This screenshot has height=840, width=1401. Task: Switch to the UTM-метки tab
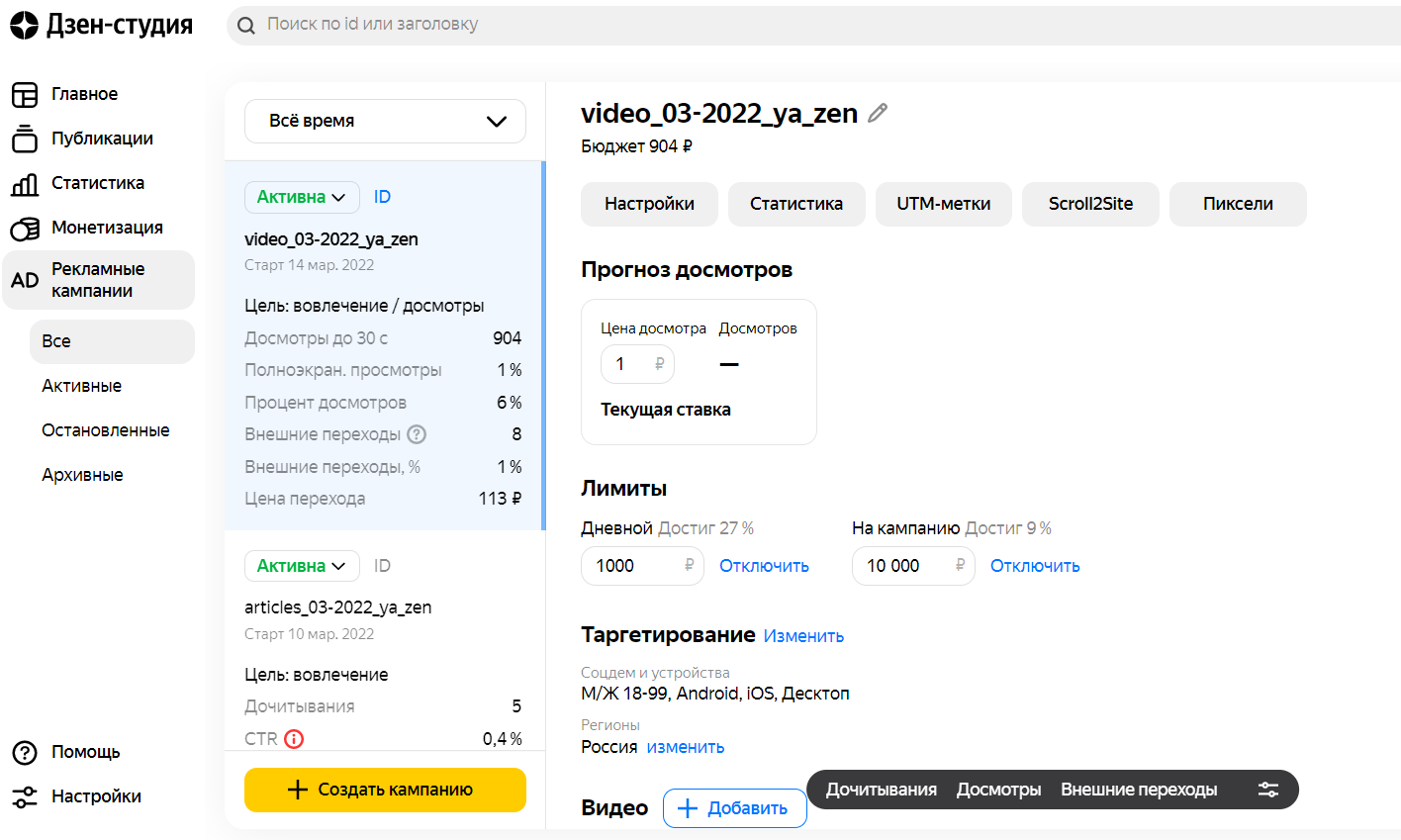(x=943, y=204)
